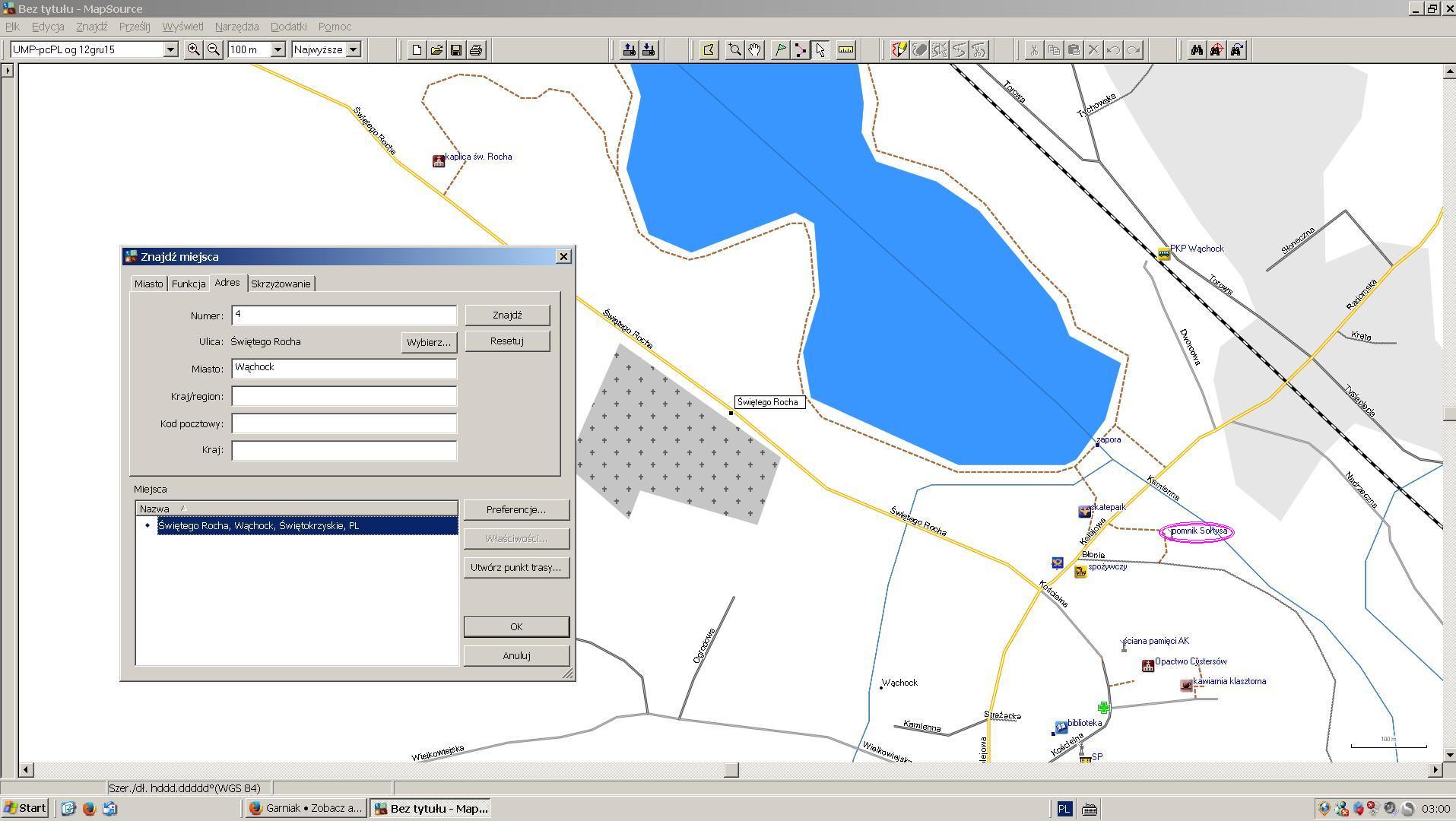Expand the Najwyższe detail level dropdown
This screenshot has height=821, width=1456.
(353, 49)
